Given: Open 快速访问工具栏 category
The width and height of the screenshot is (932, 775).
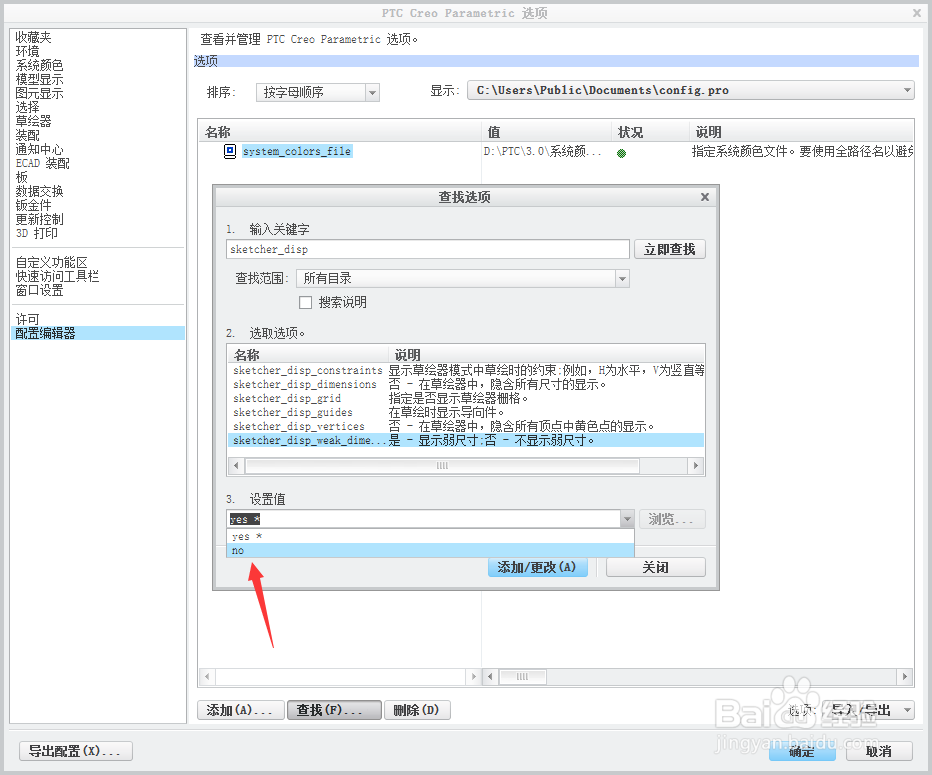Looking at the screenshot, I should click(x=57, y=276).
